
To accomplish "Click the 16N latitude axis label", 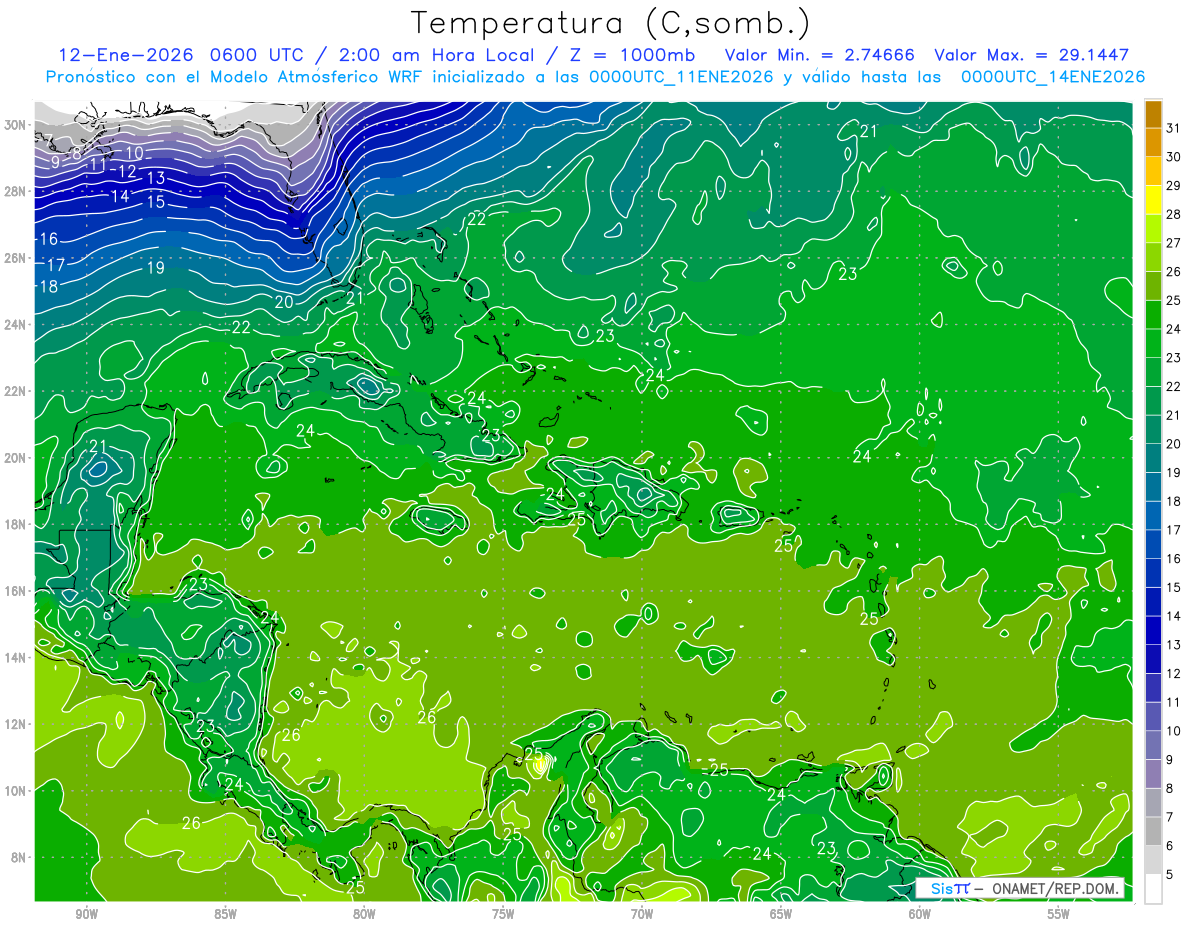I will [x=17, y=591].
